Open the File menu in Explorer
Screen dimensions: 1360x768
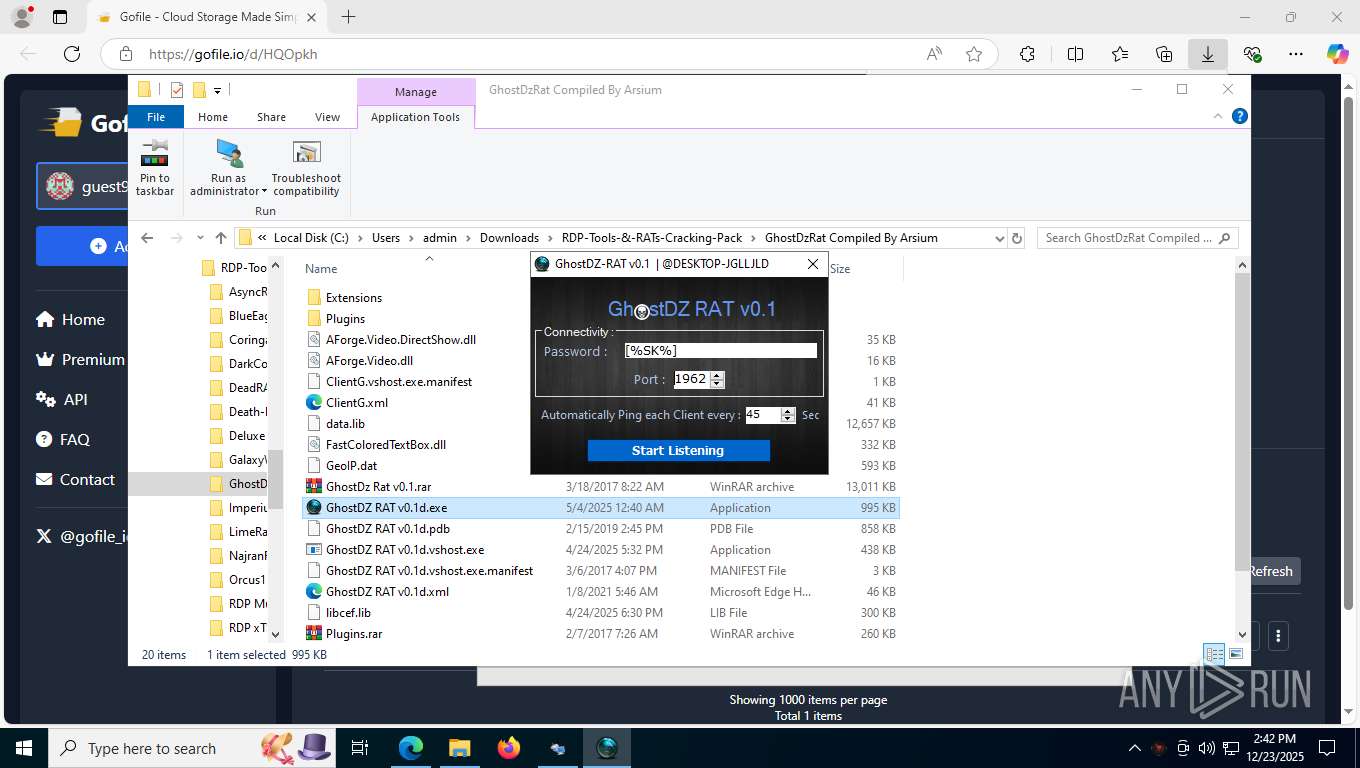tap(156, 117)
